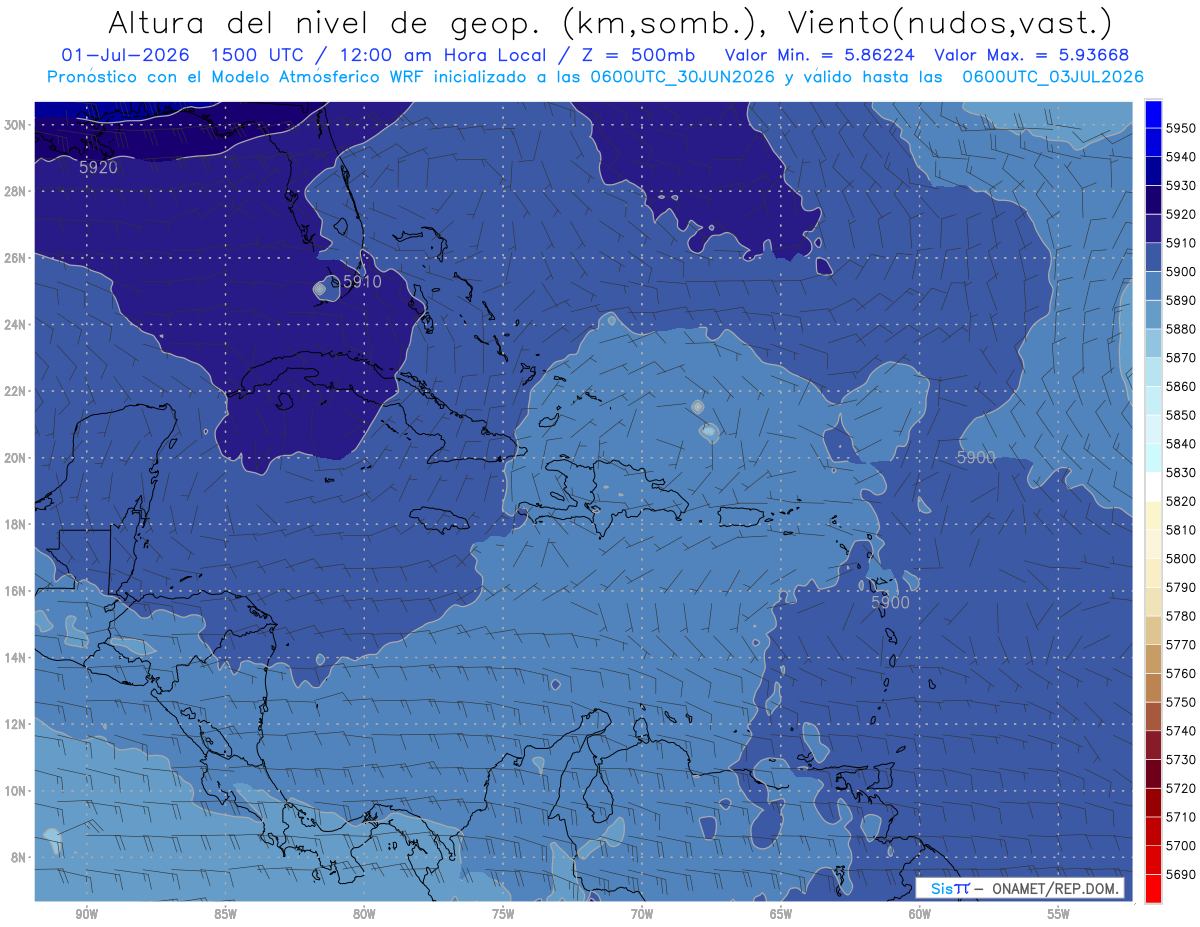Image resolution: width=1200 pixels, height=927 pixels.
Task: Click the '10N' latitude axis label
Action: (x=16, y=790)
